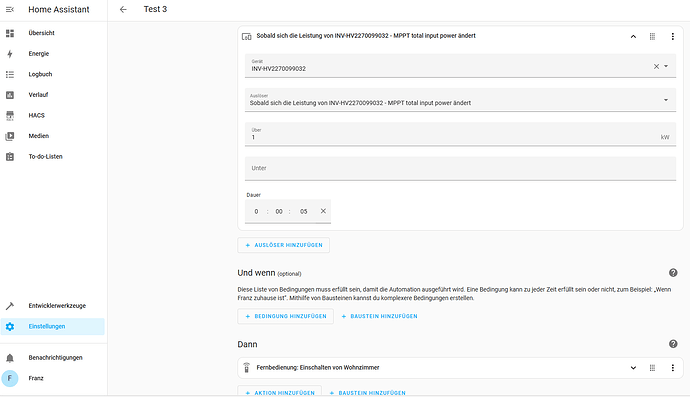Viewport: 690px width, 397px height.
Task: Collapse the MPPT power trigger card
Action: click(x=633, y=37)
